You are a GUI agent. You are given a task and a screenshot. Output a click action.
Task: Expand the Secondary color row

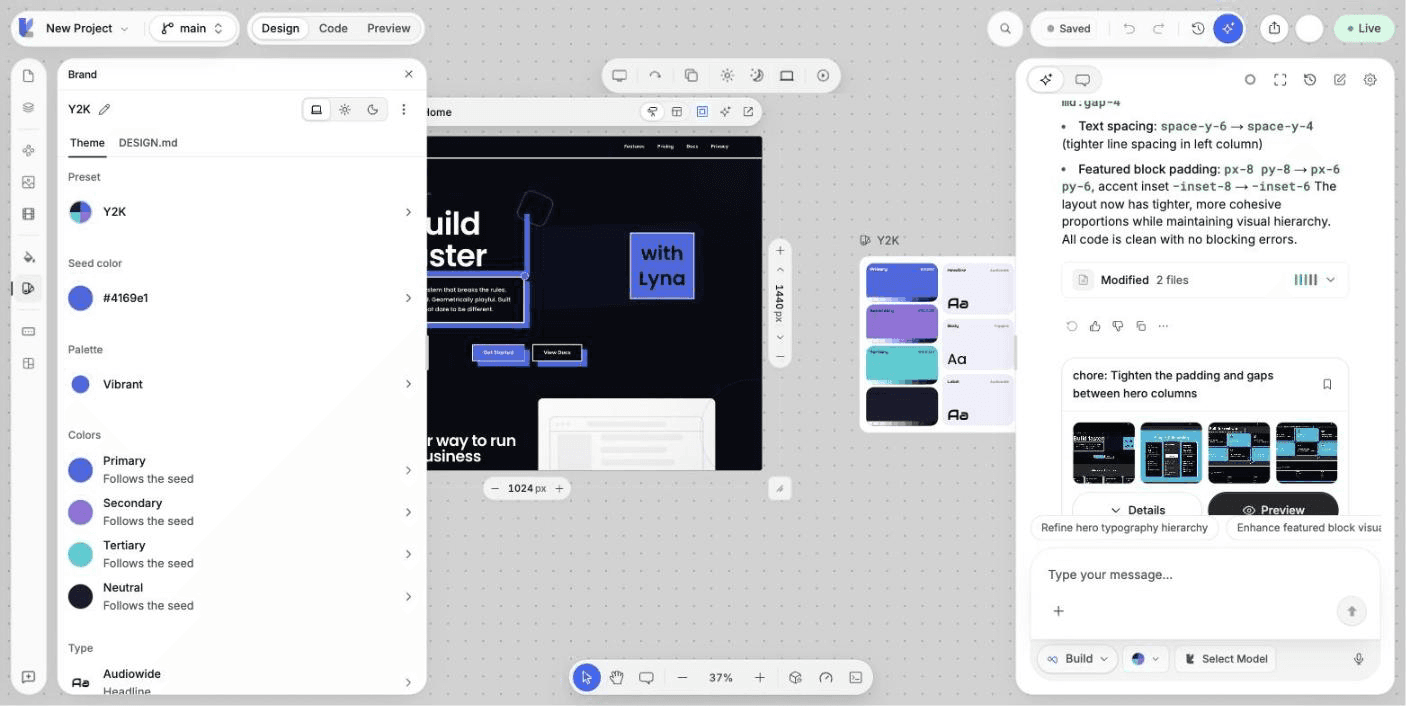click(240, 512)
